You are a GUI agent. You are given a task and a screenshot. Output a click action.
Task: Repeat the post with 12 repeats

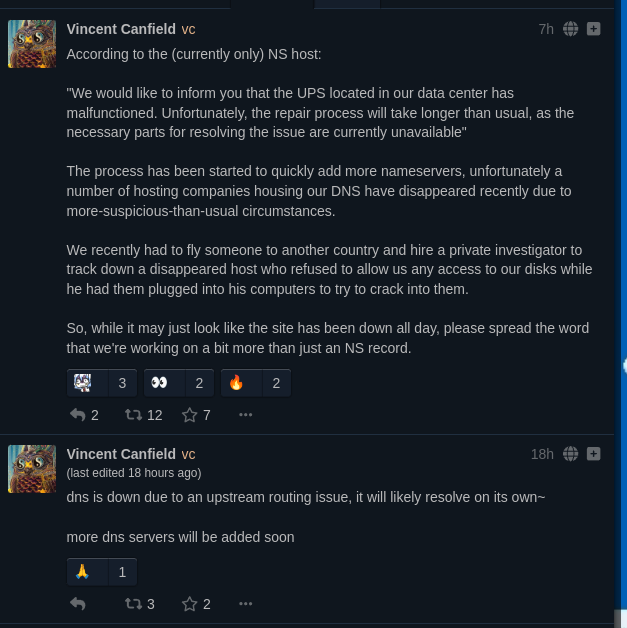pyautogui.click(x=133, y=414)
